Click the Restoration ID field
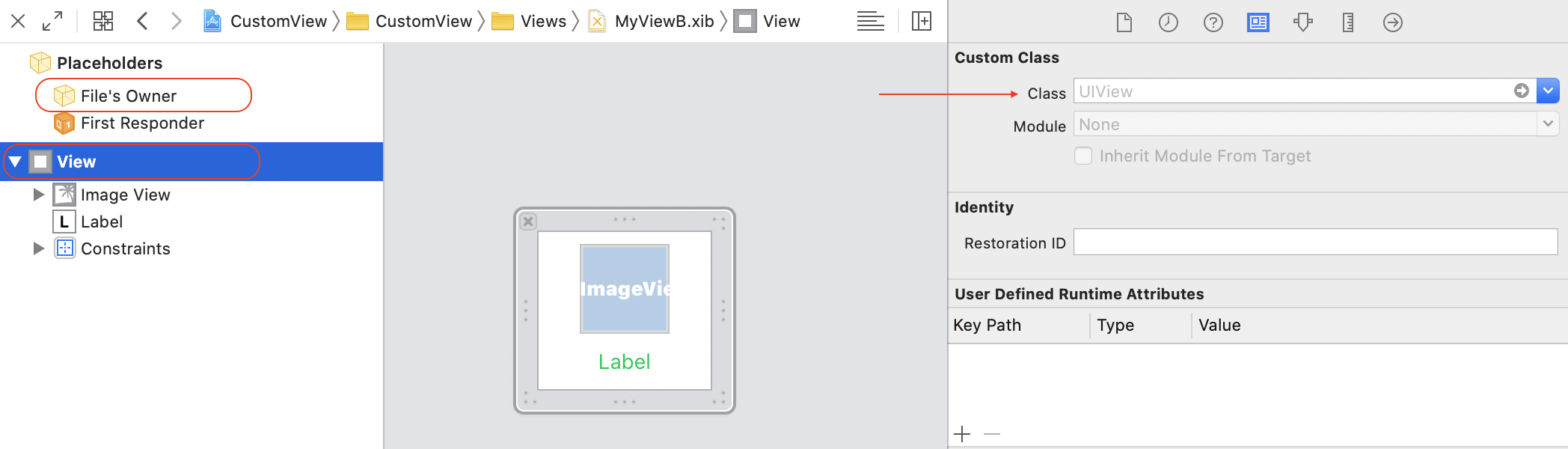 tap(1316, 242)
